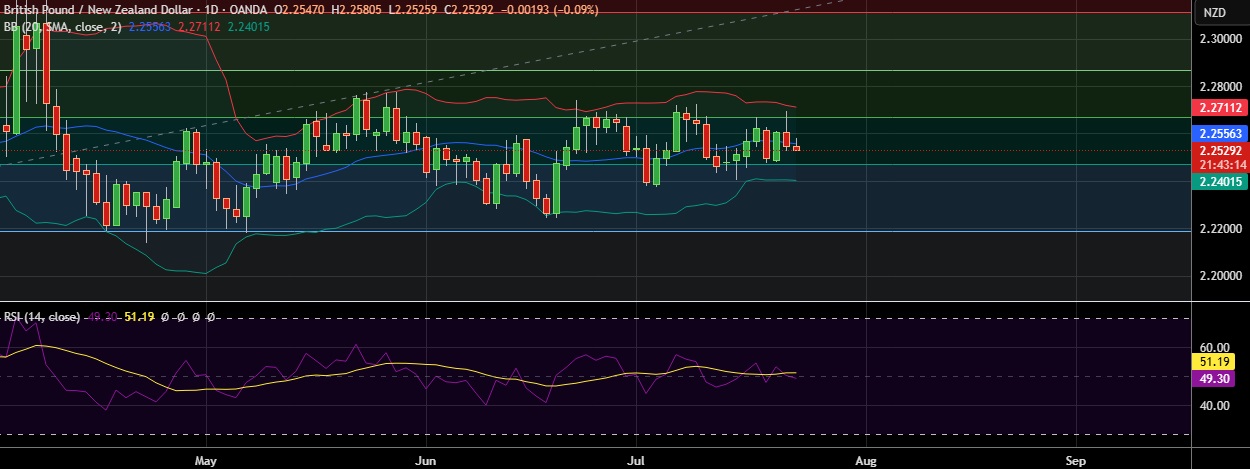
Task: Click the purple 49.30 value in RSI legend
Action: click(103, 317)
